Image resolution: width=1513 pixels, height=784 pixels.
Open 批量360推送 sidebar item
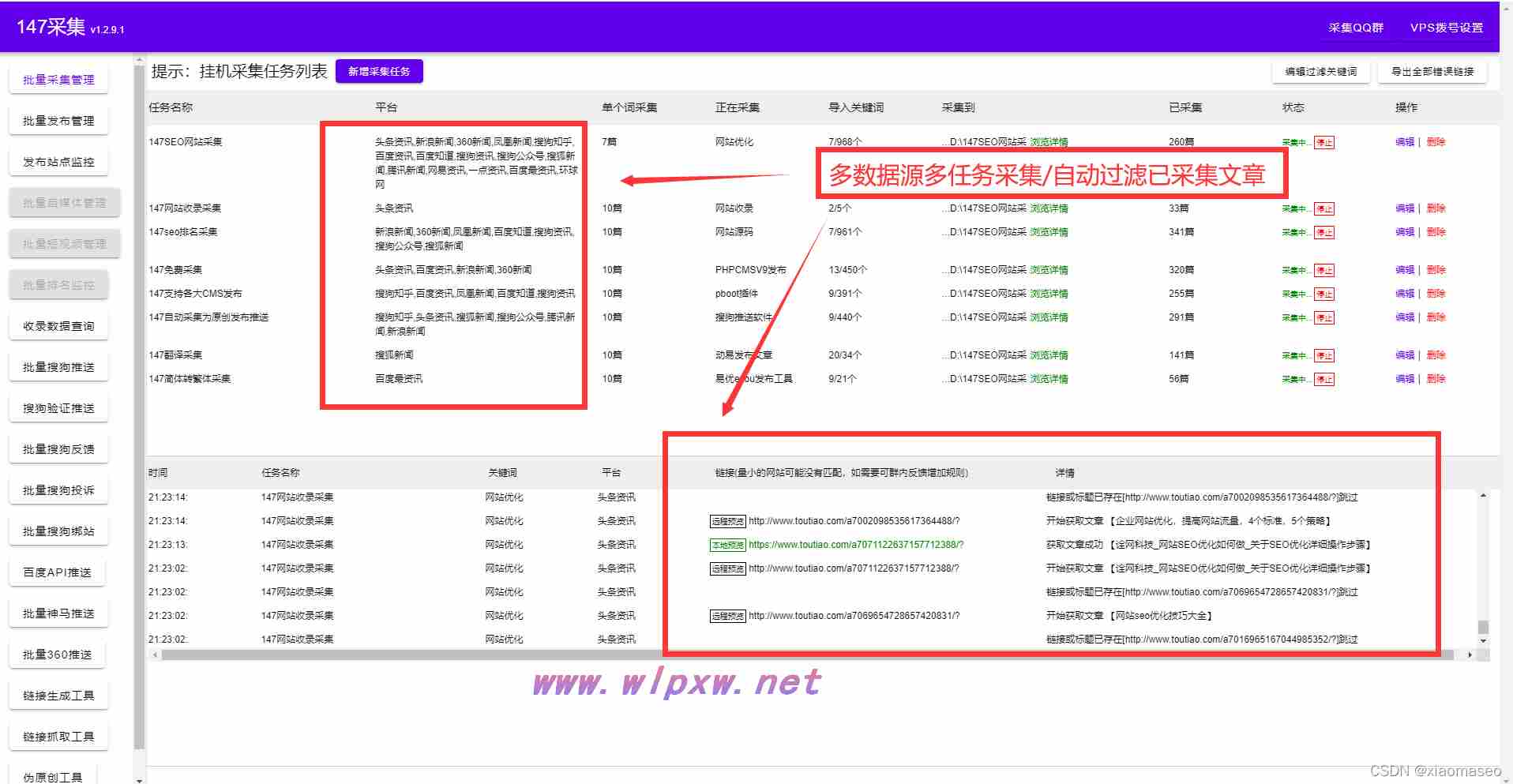click(58, 655)
